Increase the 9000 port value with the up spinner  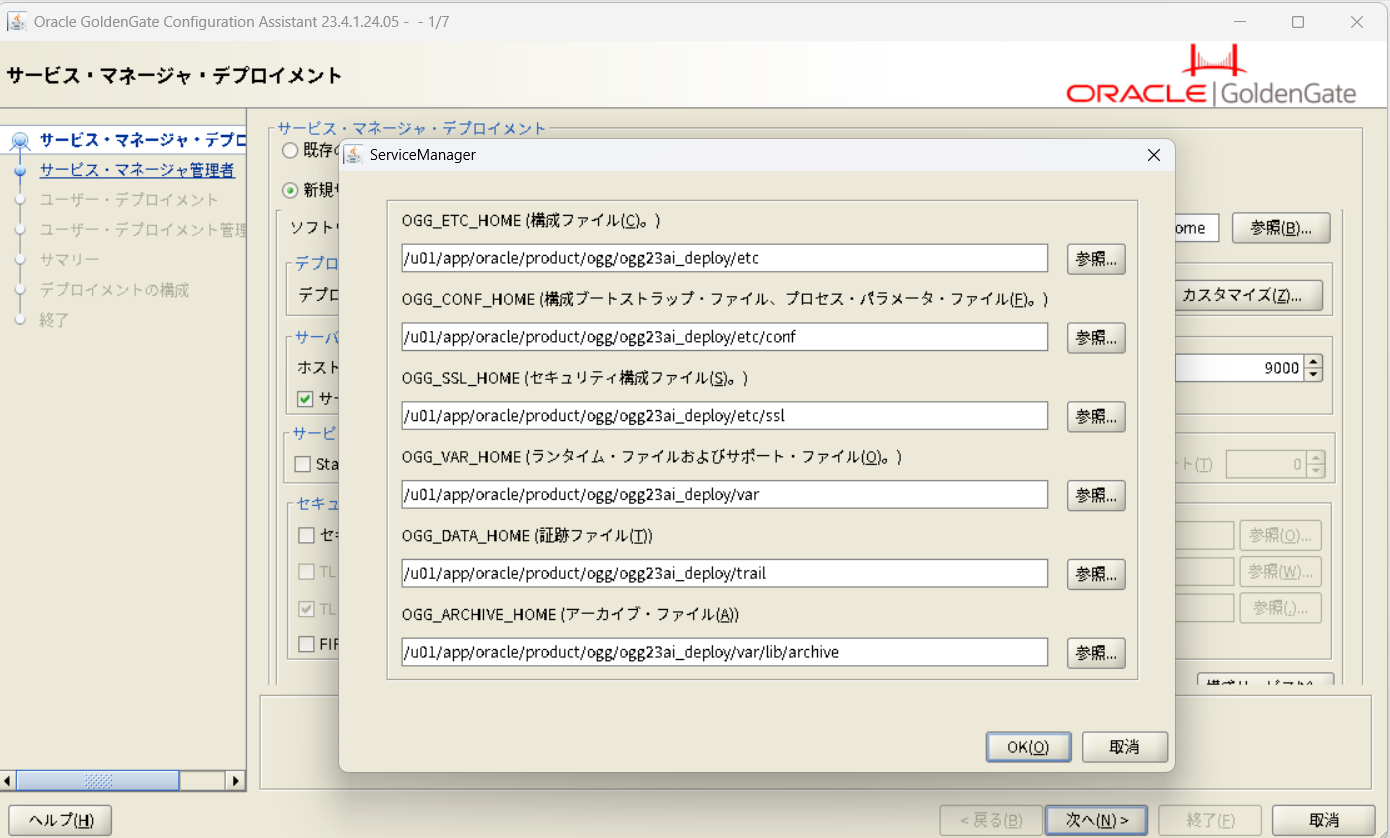point(1312,361)
